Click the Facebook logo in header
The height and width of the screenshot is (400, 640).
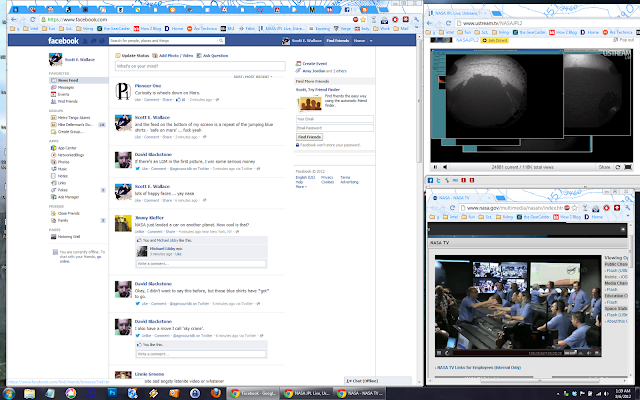[63, 40]
